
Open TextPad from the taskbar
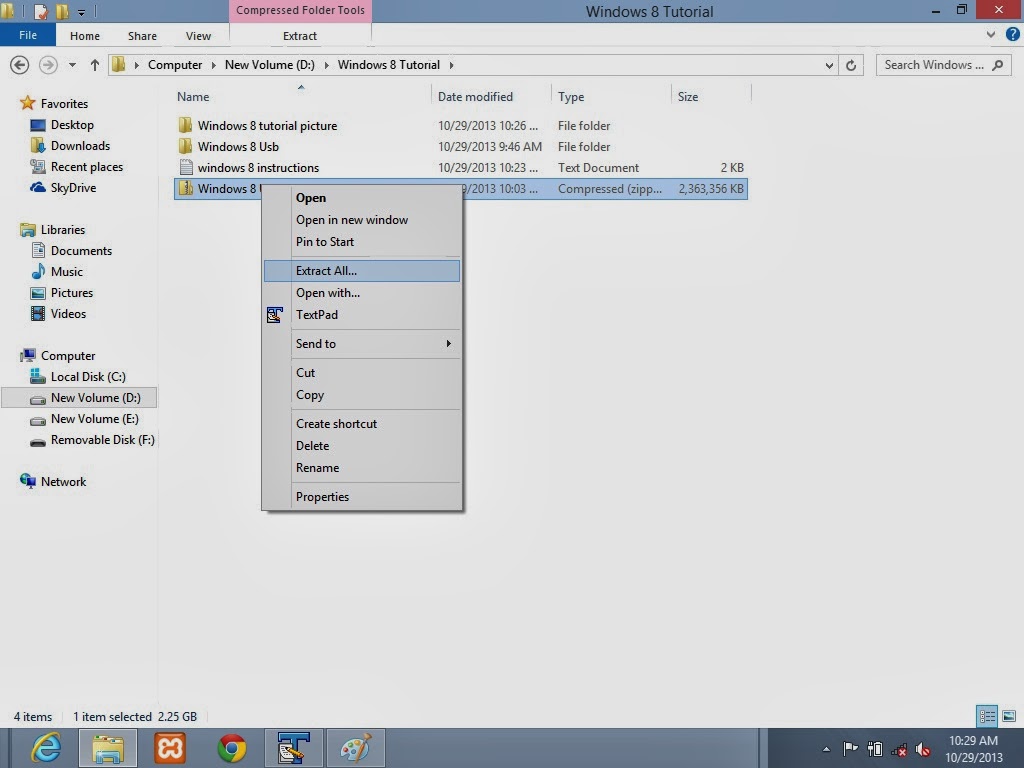293,748
